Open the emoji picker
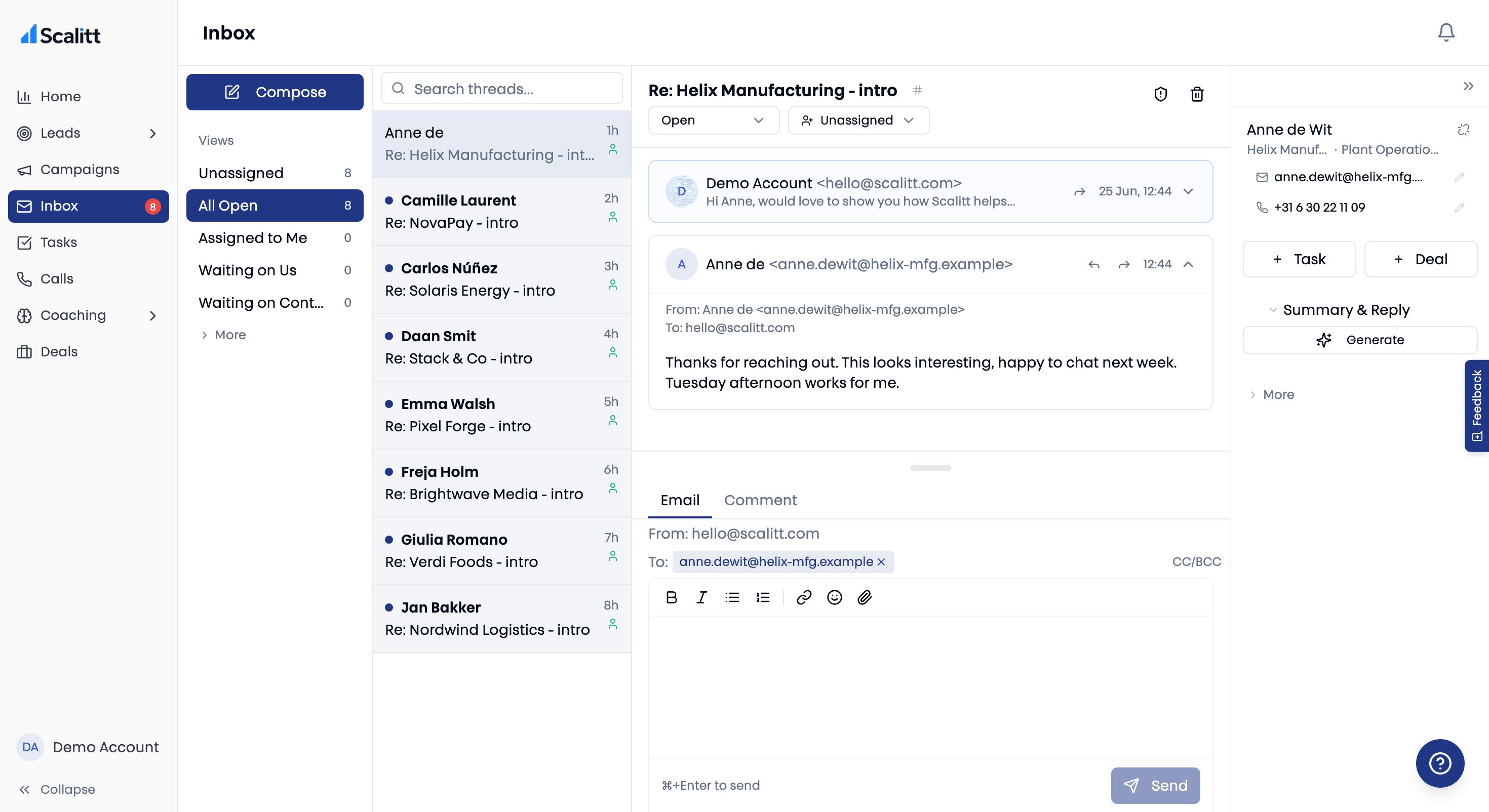1489x812 pixels. pyautogui.click(x=834, y=597)
